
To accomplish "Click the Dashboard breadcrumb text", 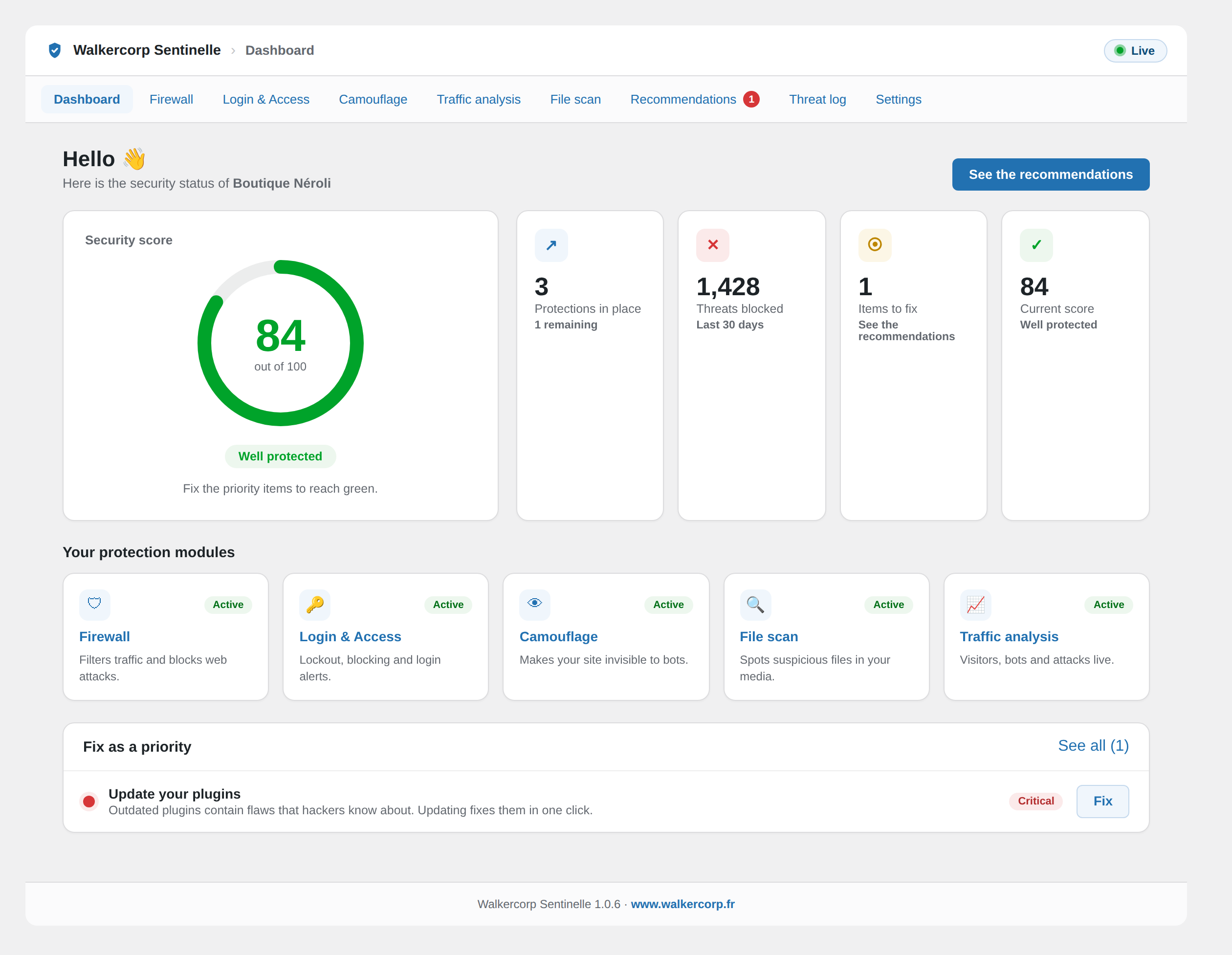I will pyautogui.click(x=279, y=50).
